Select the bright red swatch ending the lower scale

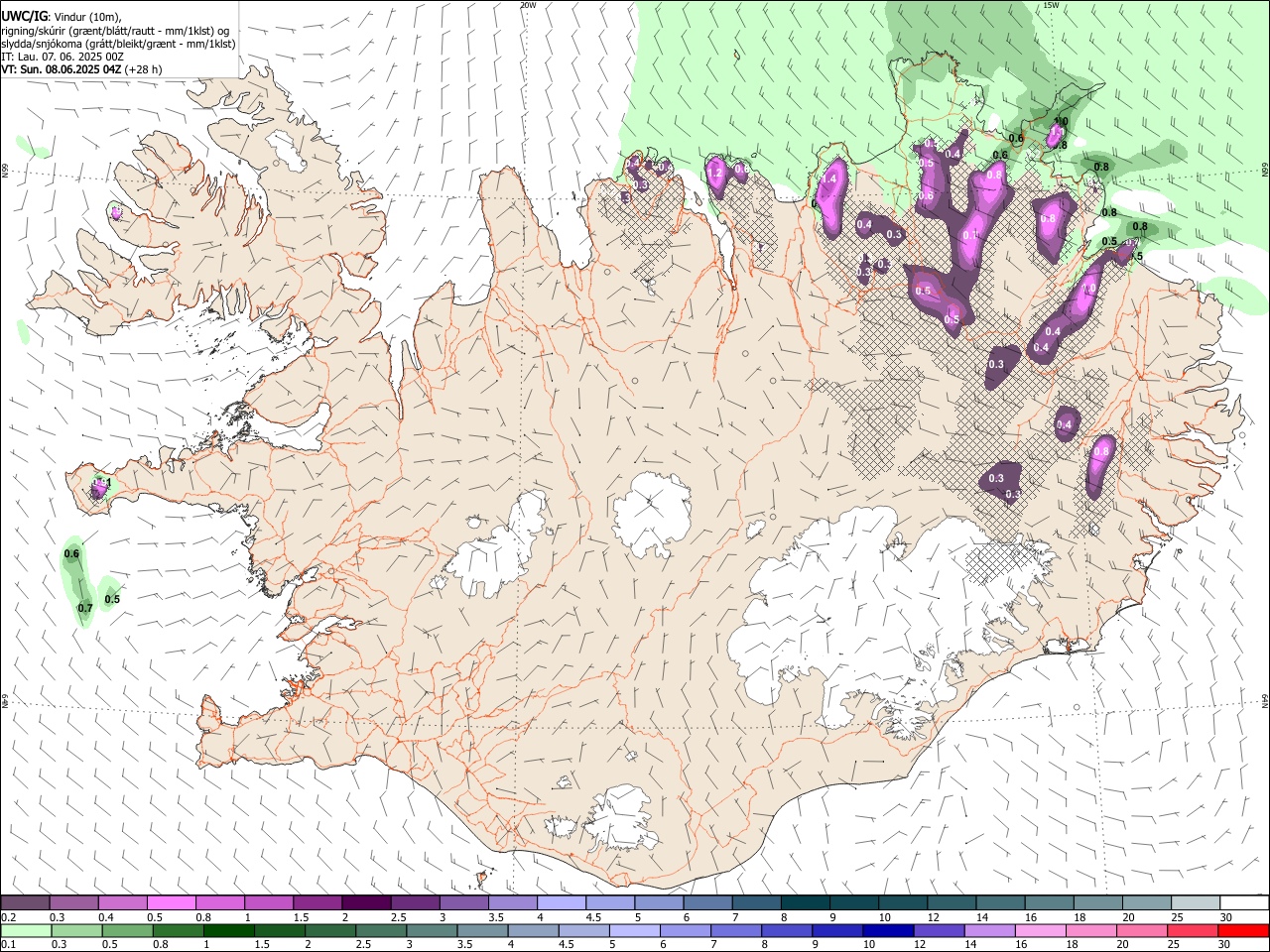pos(1243,930)
